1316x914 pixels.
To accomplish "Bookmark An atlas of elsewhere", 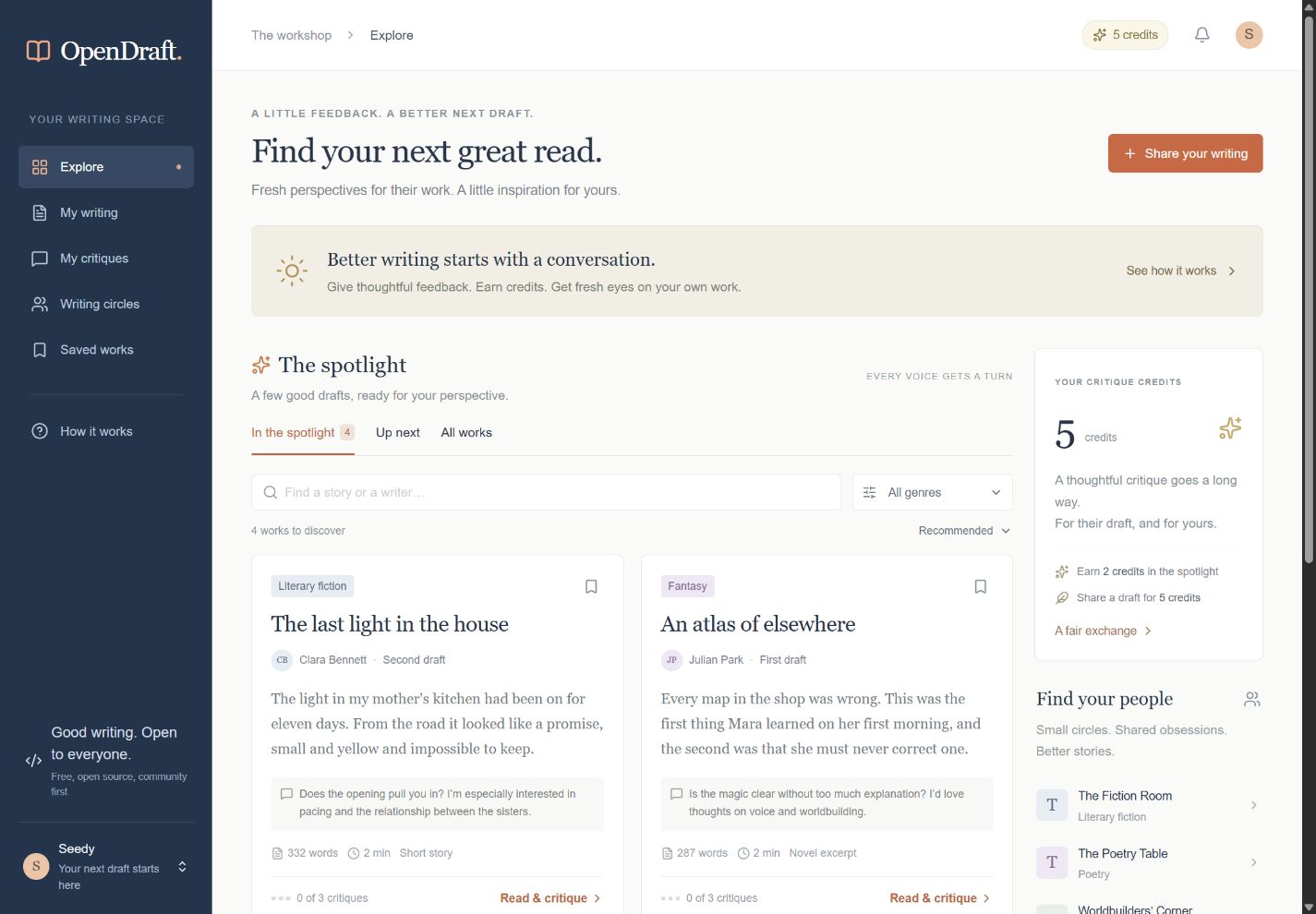I will tap(981, 586).
